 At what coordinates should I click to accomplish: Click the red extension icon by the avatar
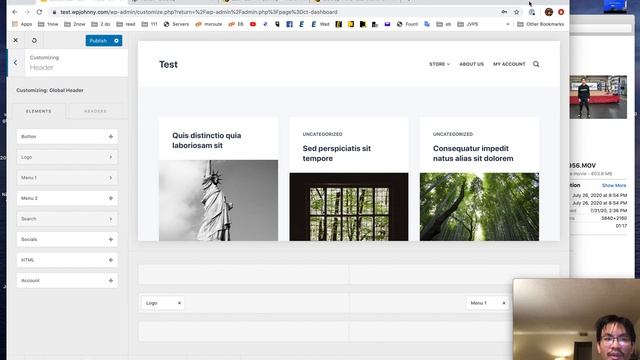[561, 12]
